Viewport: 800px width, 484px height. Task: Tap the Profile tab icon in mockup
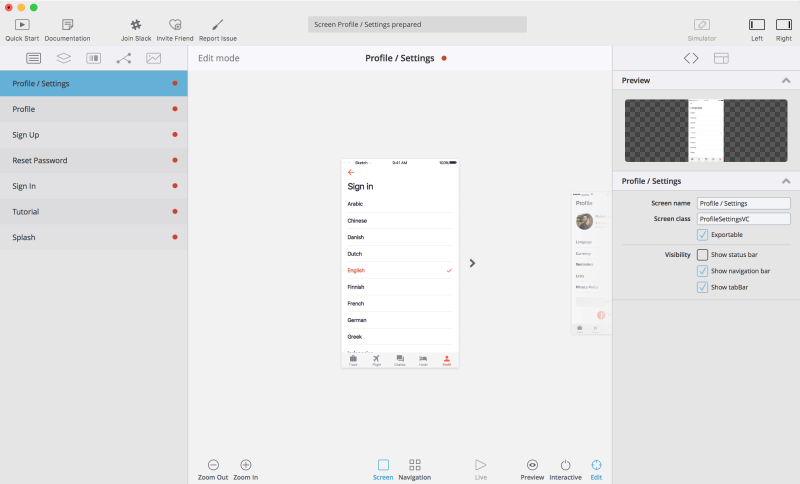coord(446,361)
